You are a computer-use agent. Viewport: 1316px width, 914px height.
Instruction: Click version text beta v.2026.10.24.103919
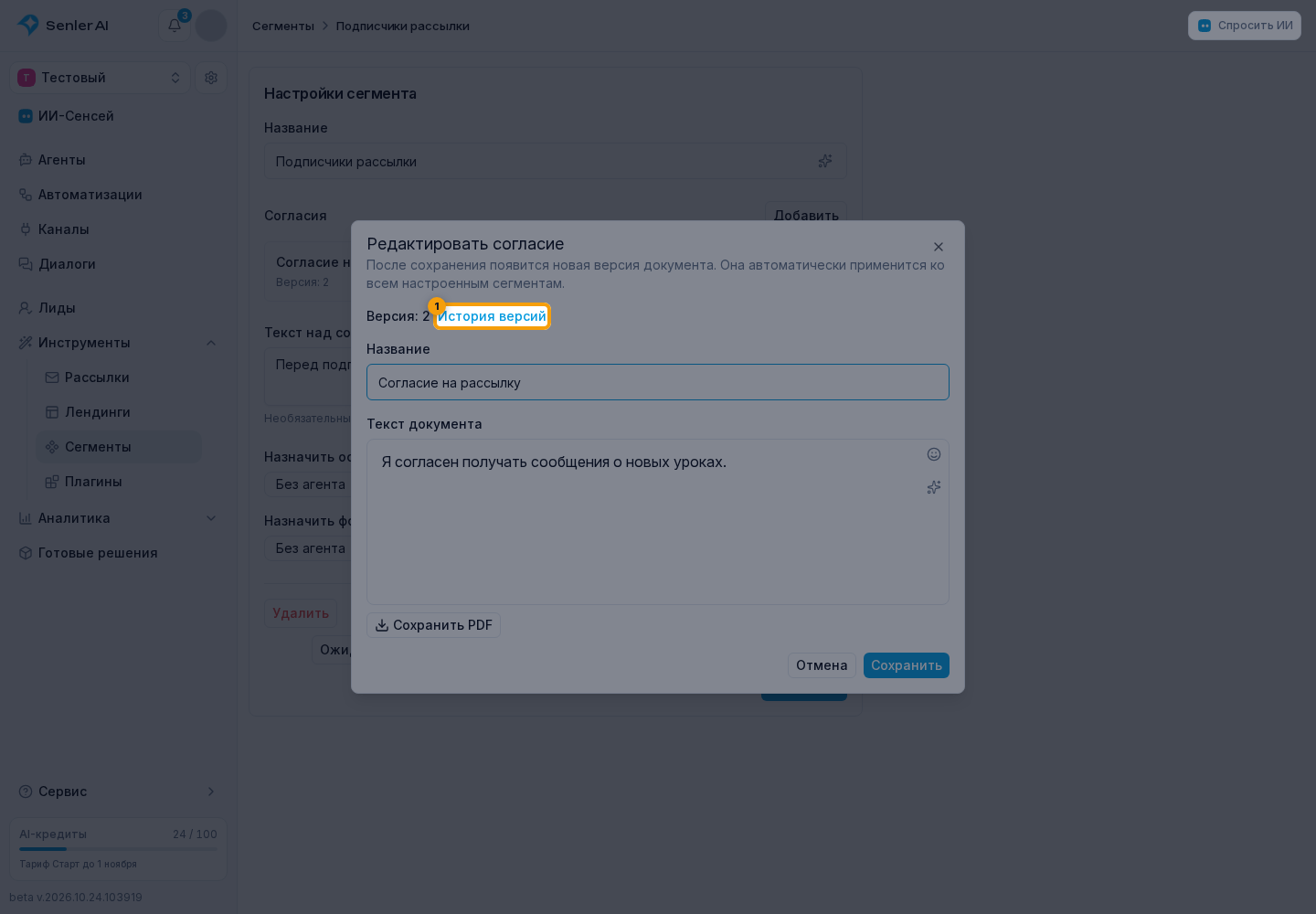pyautogui.click(x=76, y=898)
